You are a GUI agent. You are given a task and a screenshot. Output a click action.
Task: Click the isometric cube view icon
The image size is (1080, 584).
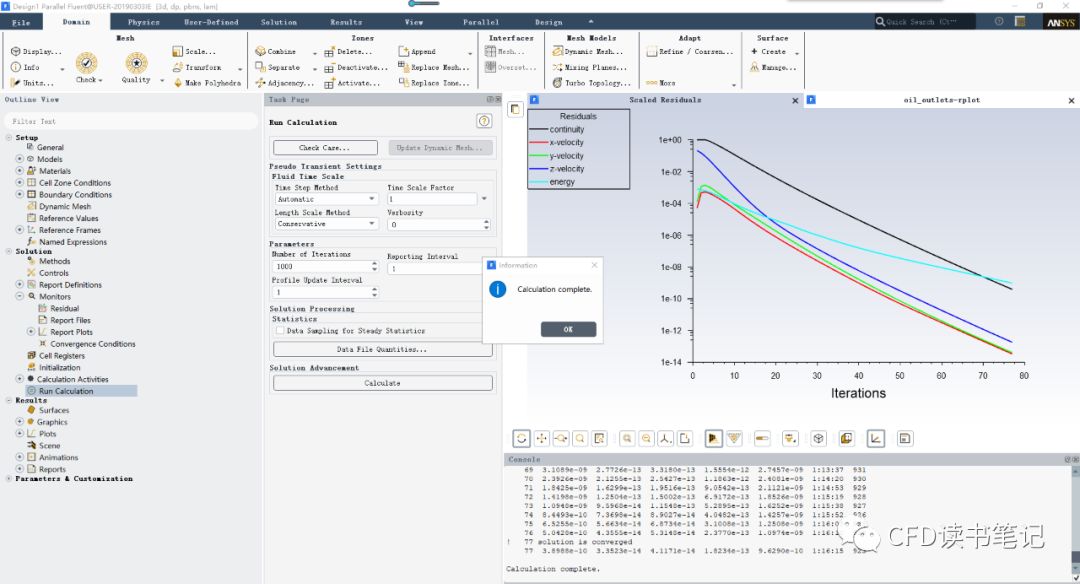(x=818, y=439)
